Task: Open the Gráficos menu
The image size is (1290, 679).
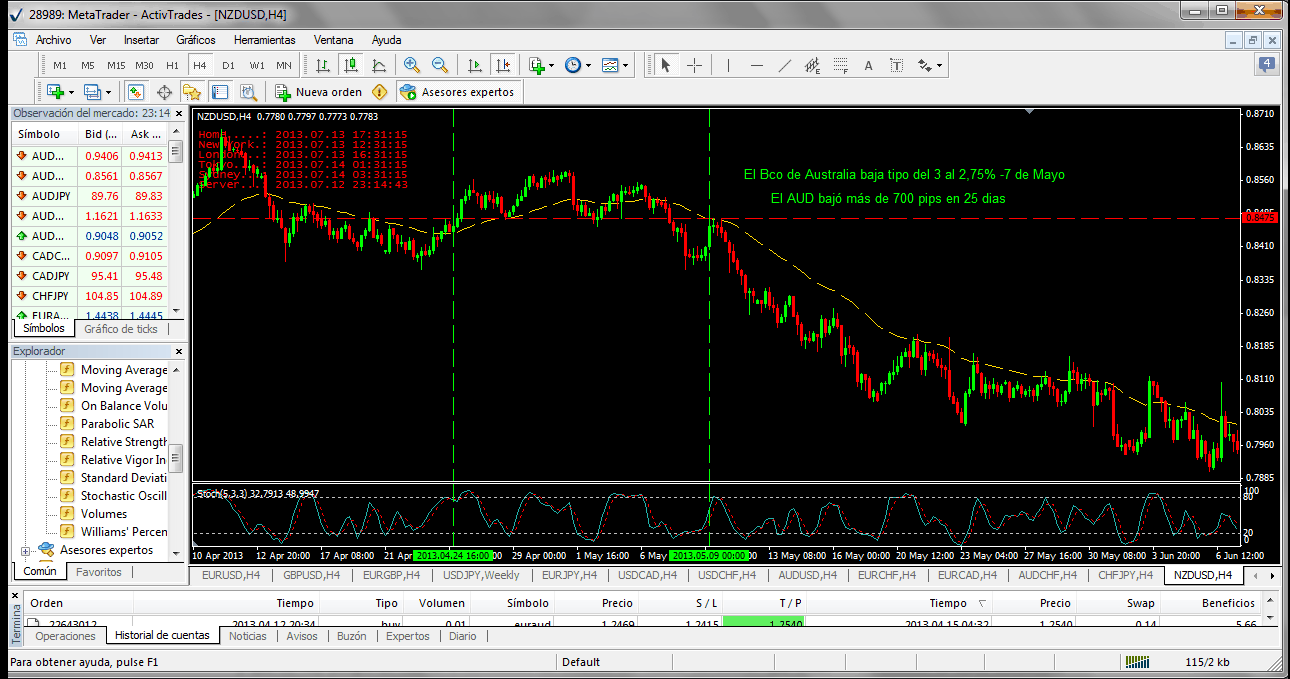Action: point(196,40)
